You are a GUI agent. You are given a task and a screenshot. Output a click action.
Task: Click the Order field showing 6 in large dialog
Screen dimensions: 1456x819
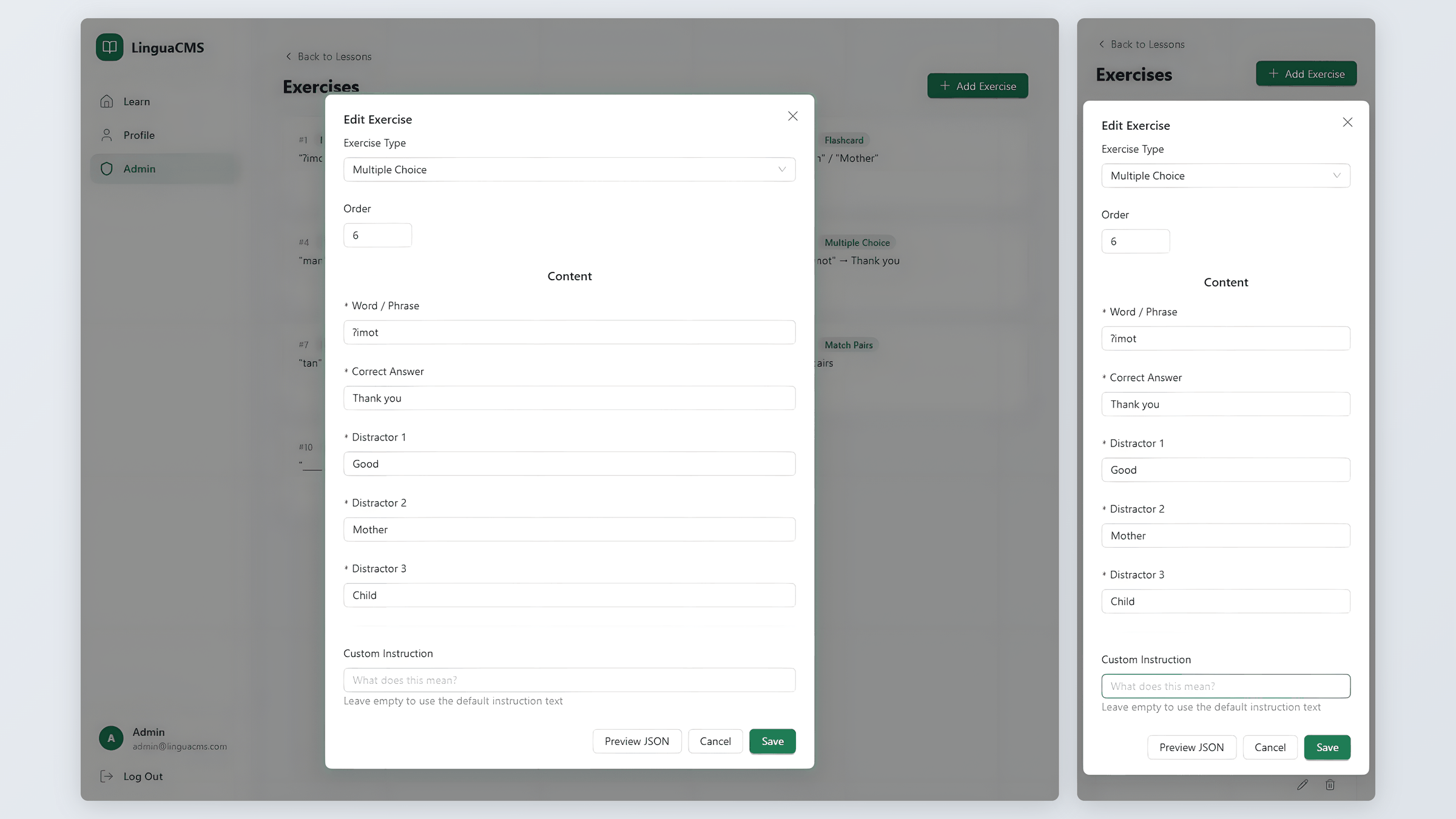(x=377, y=235)
